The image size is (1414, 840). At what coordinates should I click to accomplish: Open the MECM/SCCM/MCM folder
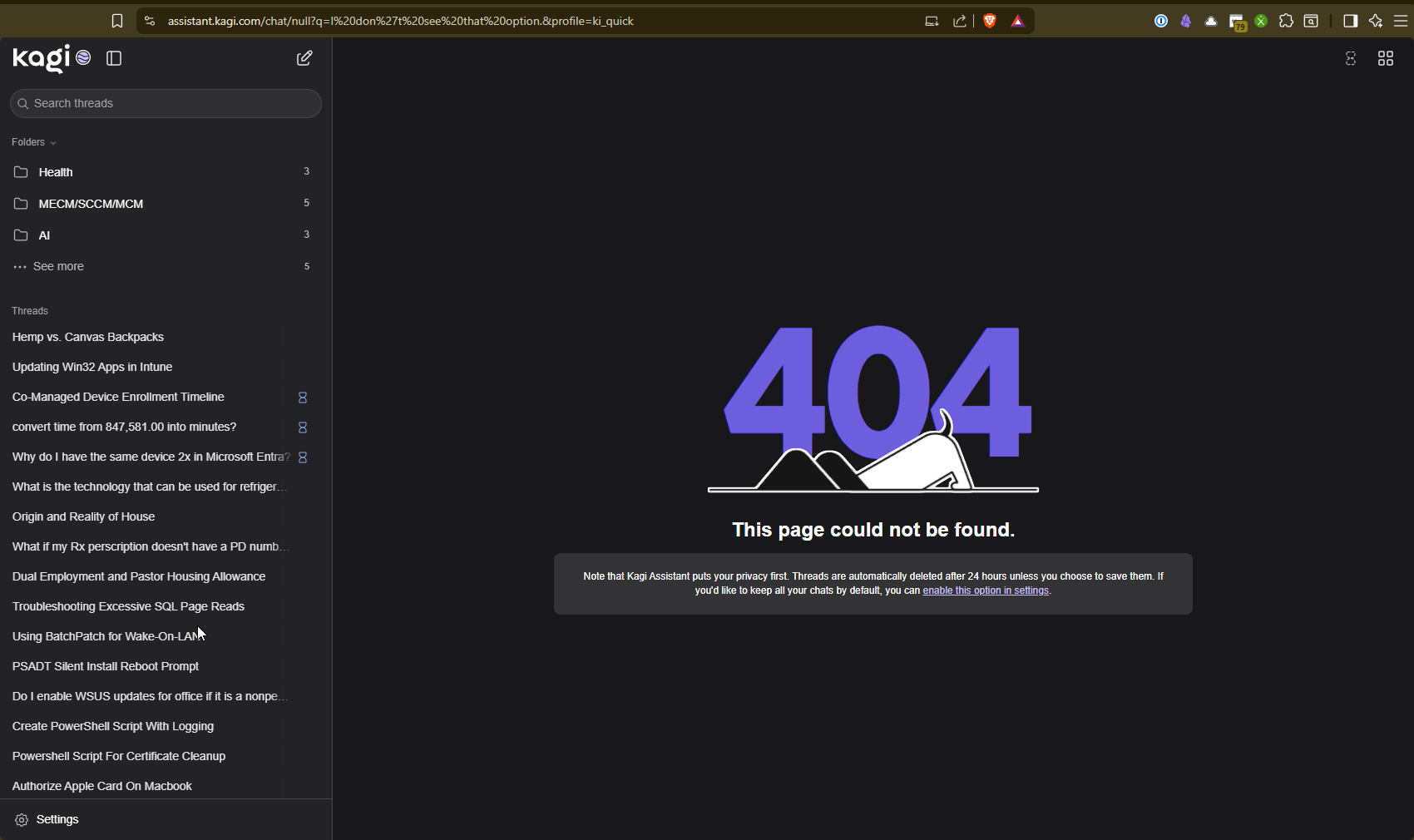point(166,204)
